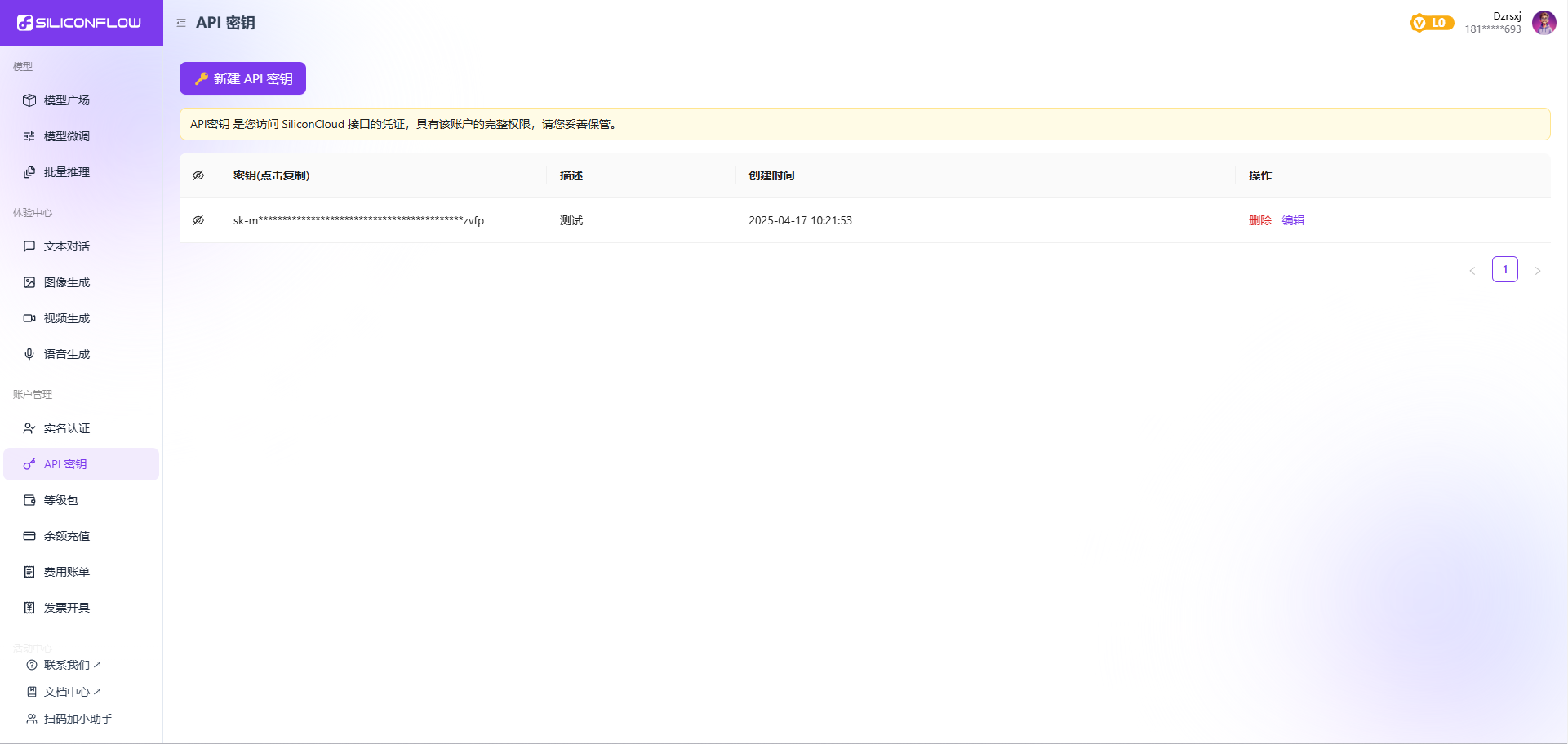This screenshot has height=744, width=1568.
Task: Collapse the sidebar with the menu icon
Action: tap(181, 23)
